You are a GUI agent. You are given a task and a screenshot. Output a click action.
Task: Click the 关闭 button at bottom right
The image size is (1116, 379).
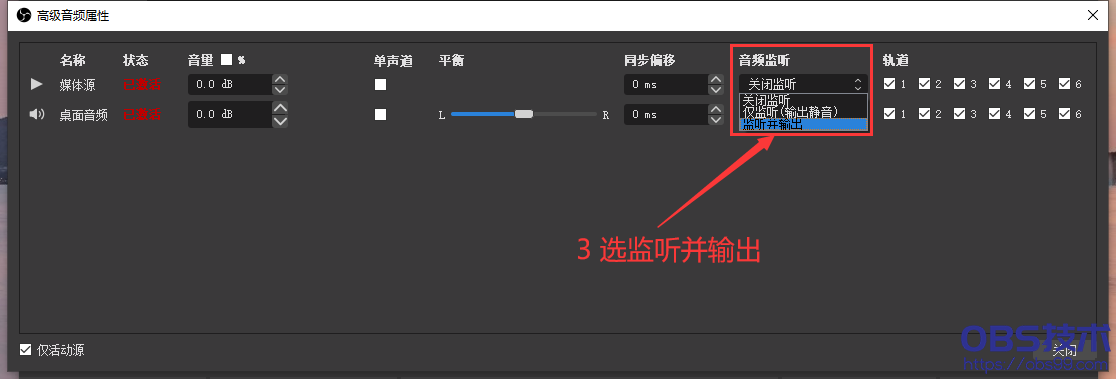point(1064,350)
